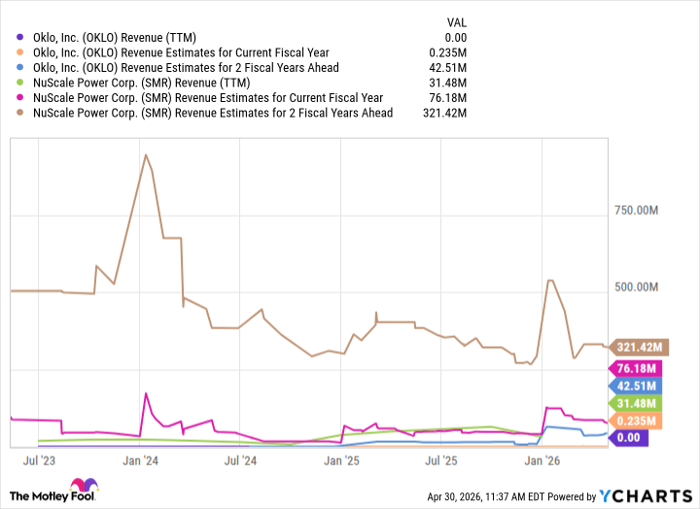Click the 31.48M value in the legend table
700x509 pixels.
[450, 83]
